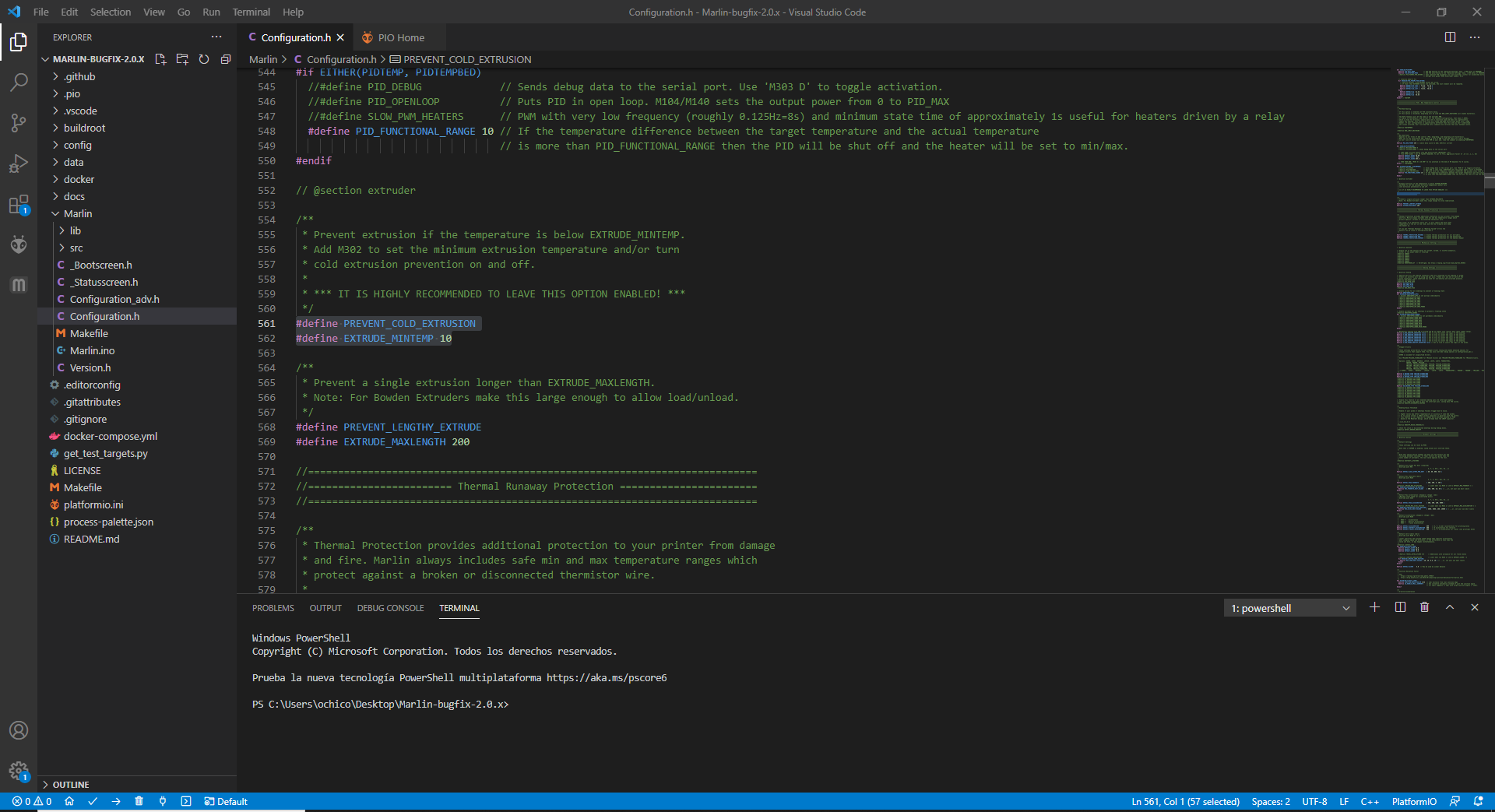Screen dimensions: 1495x812
Task: Click the C++ language mode in status bar
Action: (1369, 801)
